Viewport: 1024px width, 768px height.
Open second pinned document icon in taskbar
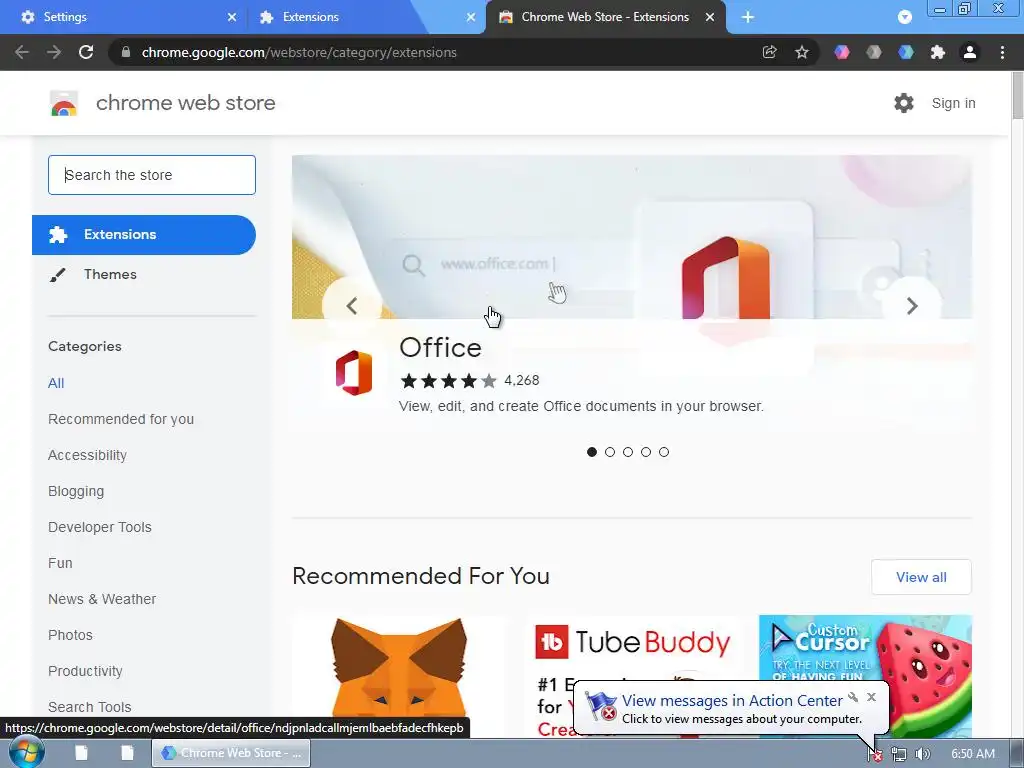tap(127, 753)
